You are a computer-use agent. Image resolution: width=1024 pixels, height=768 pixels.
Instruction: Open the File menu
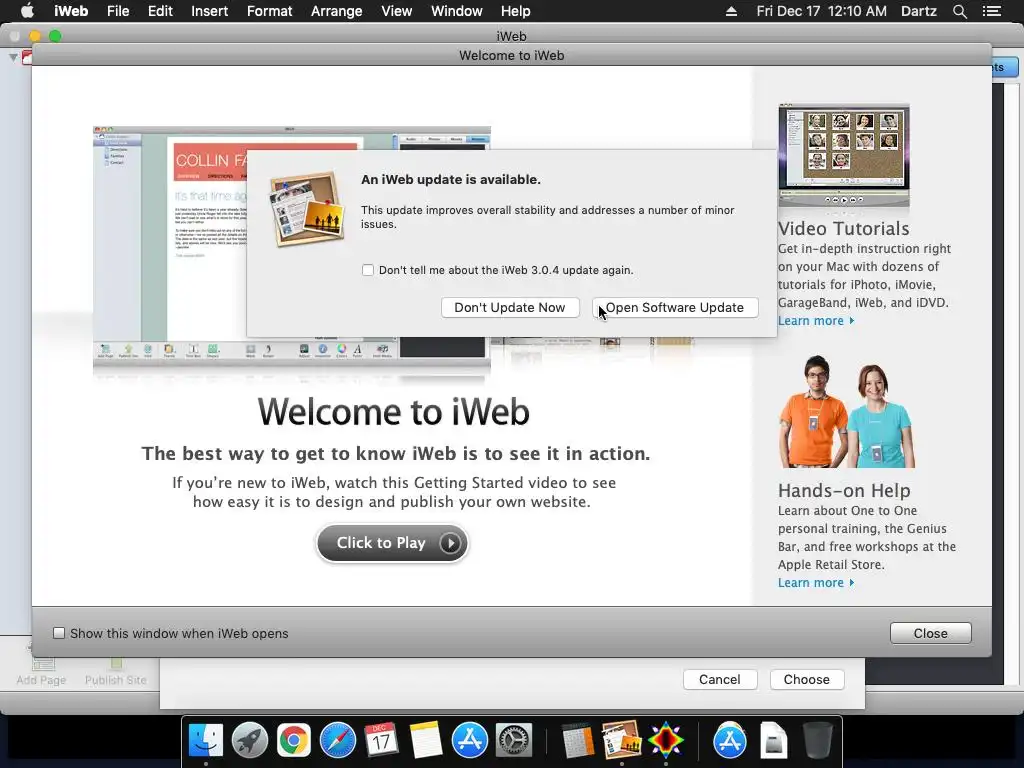pyautogui.click(x=118, y=11)
